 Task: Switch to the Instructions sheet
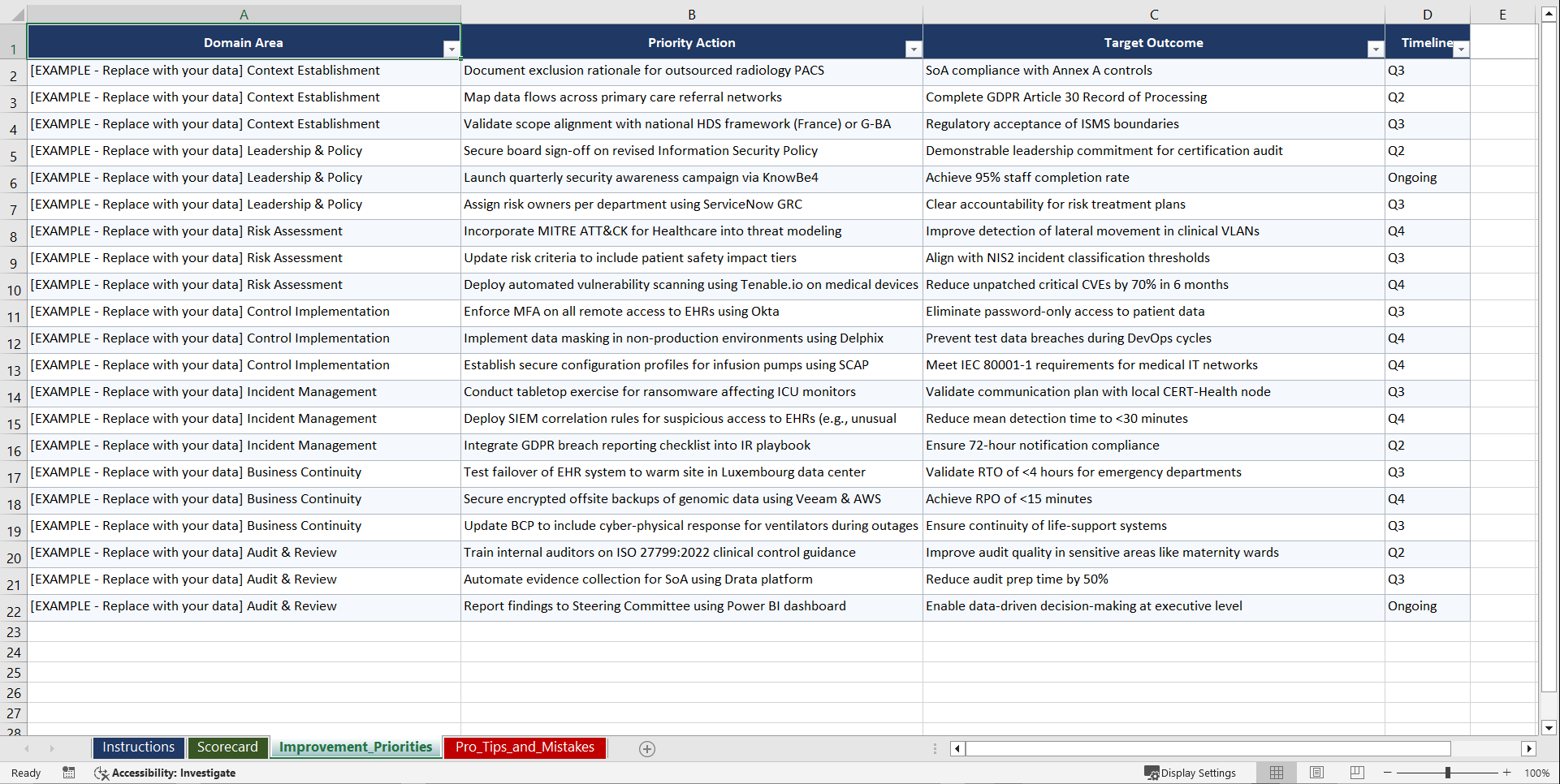coord(138,747)
